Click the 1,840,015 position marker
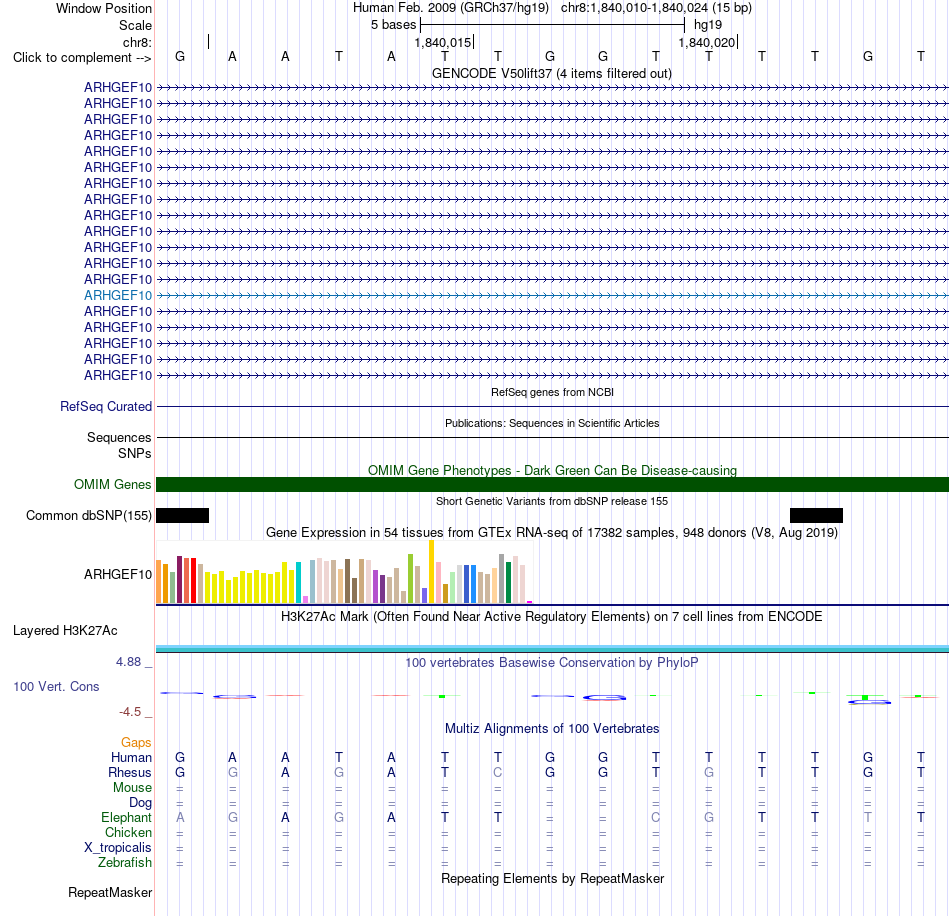 (x=443, y=42)
